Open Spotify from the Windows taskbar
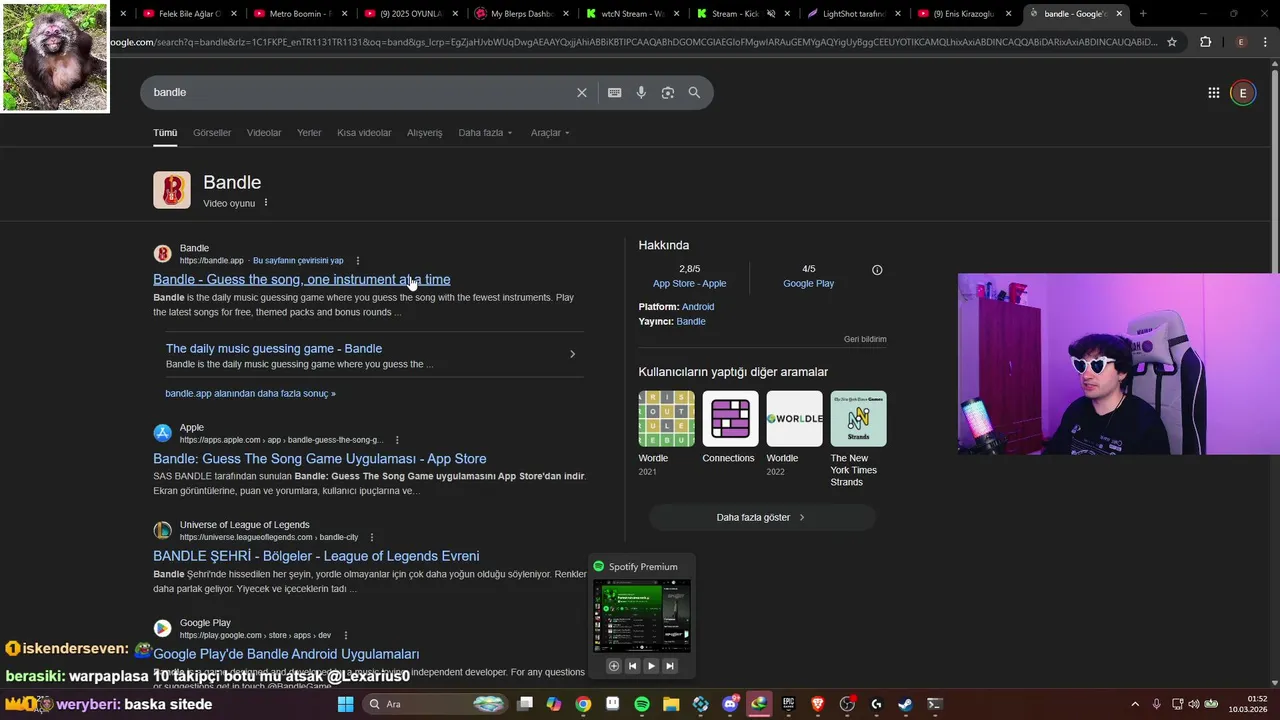 click(x=642, y=704)
